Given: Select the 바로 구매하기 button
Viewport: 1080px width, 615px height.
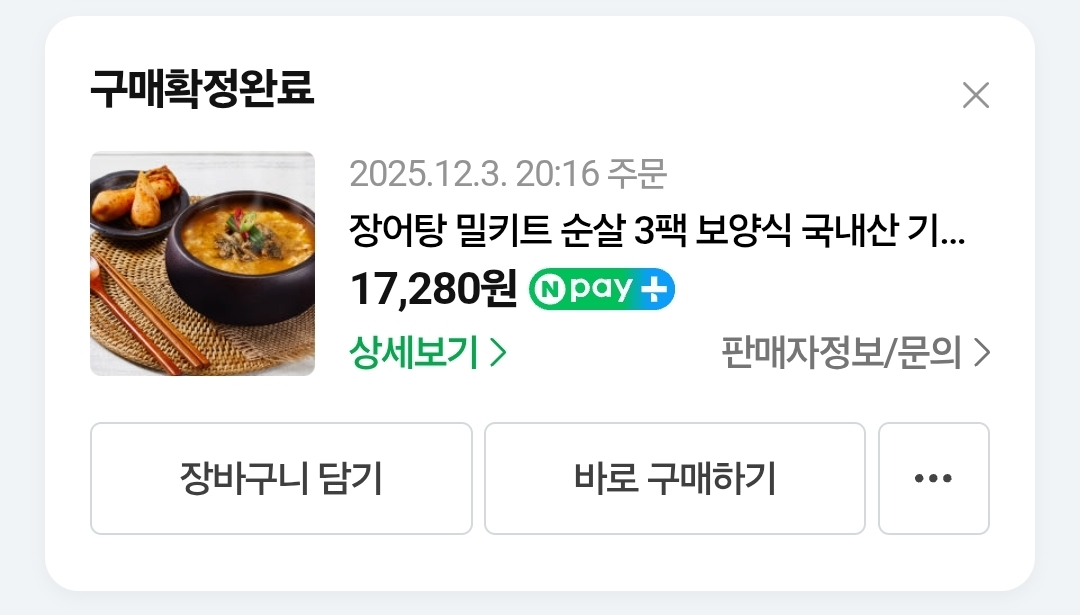Looking at the screenshot, I should click(x=674, y=478).
